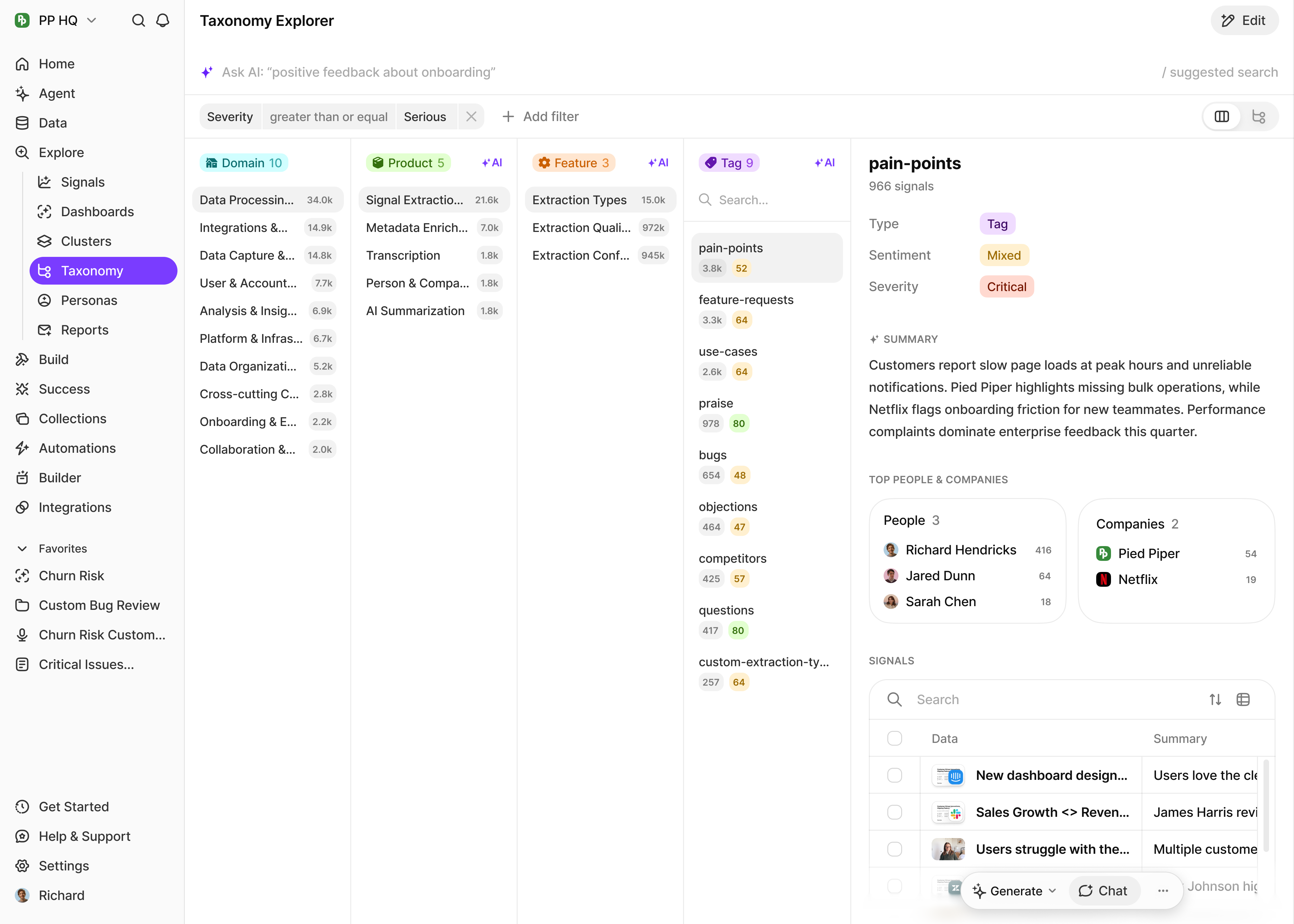Open Custom Bug Review favorite
Viewport: 1294px width, 924px height.
pos(92,606)
